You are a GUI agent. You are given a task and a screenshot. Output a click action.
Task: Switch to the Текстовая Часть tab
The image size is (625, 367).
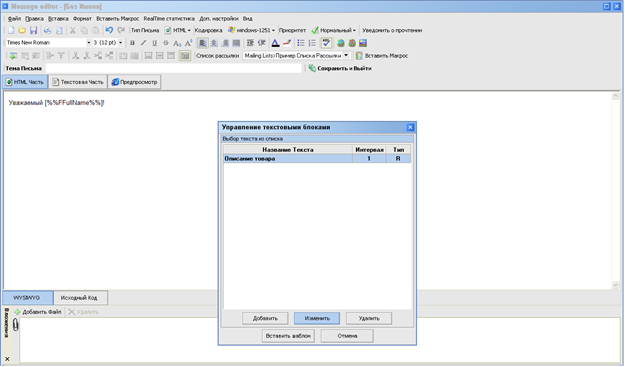coord(78,82)
